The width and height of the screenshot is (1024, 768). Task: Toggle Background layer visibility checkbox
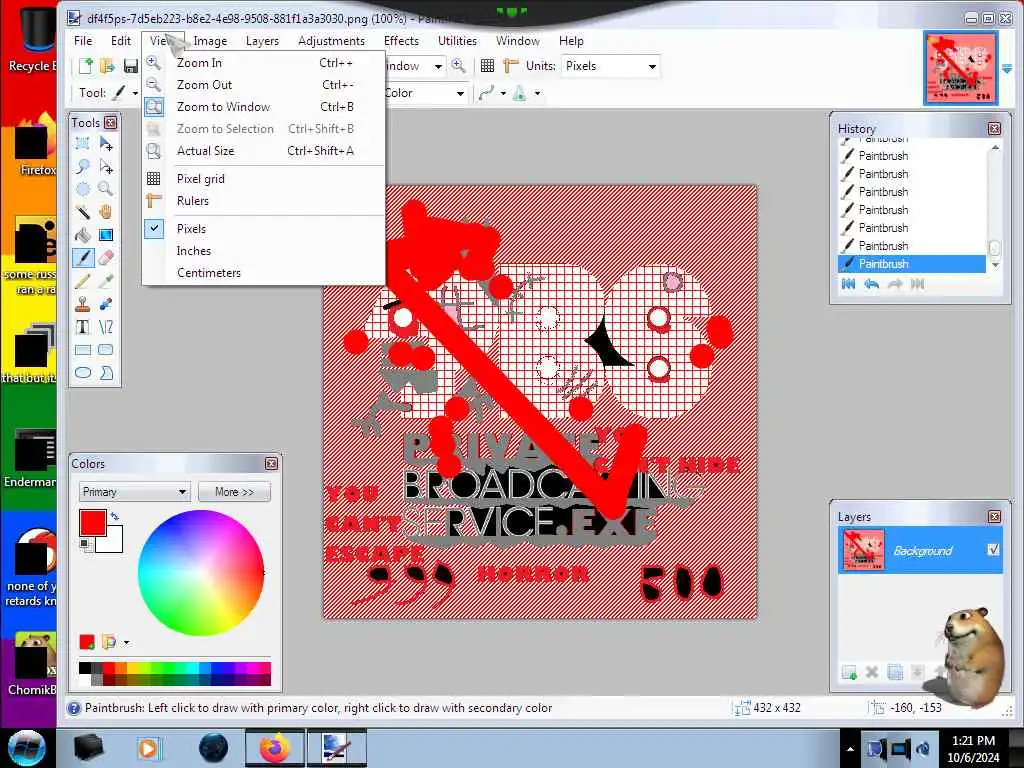point(993,550)
